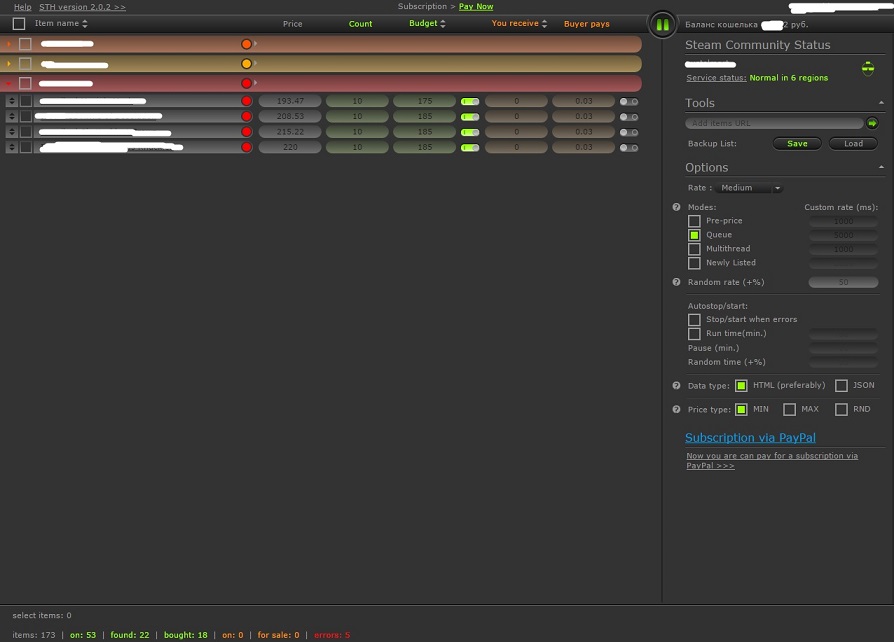
Task: Pause the scanner with the green pause button
Action: tap(662, 25)
